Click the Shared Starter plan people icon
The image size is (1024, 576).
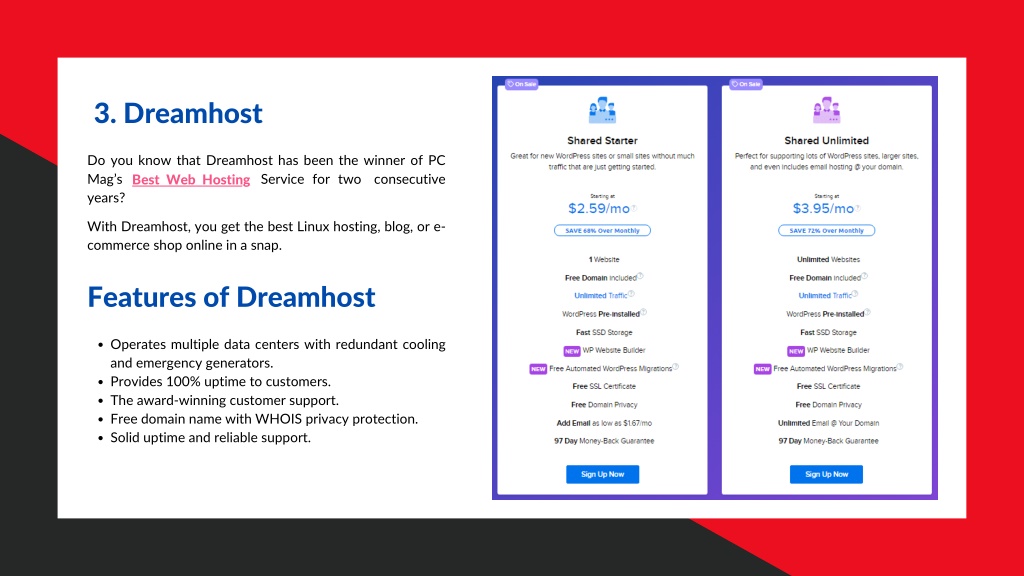(x=602, y=110)
